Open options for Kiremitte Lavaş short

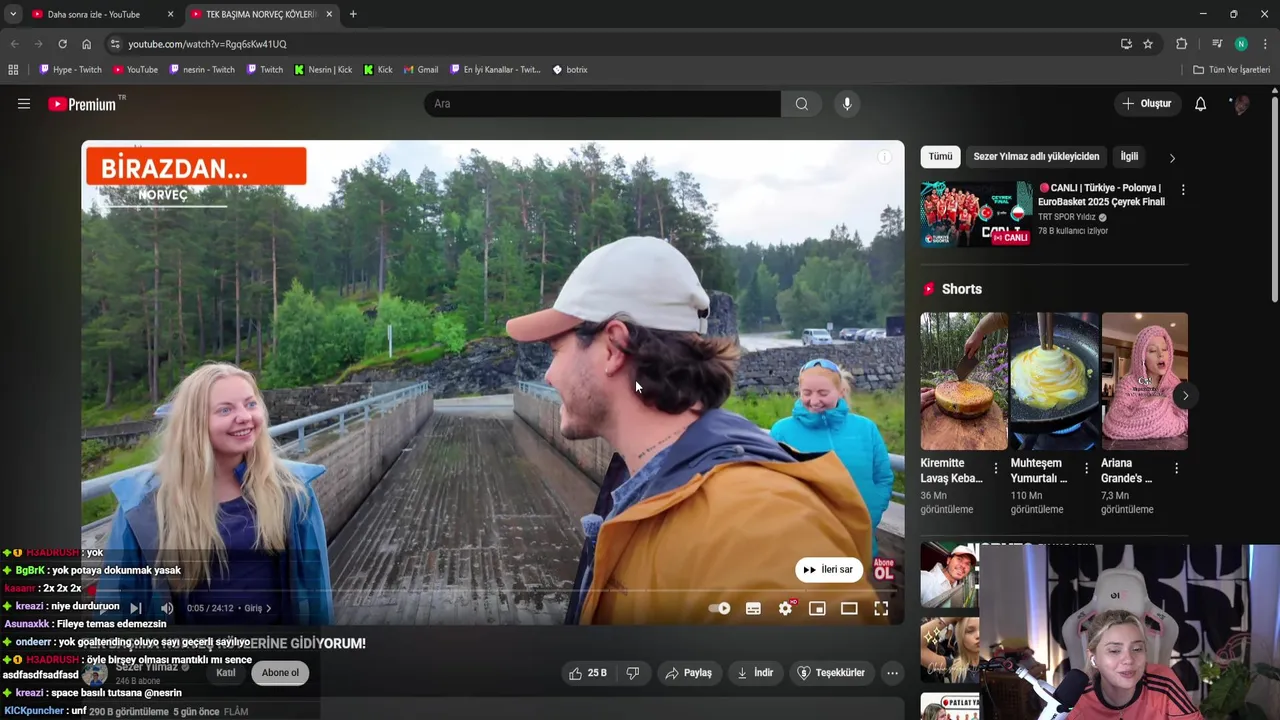coord(995,468)
